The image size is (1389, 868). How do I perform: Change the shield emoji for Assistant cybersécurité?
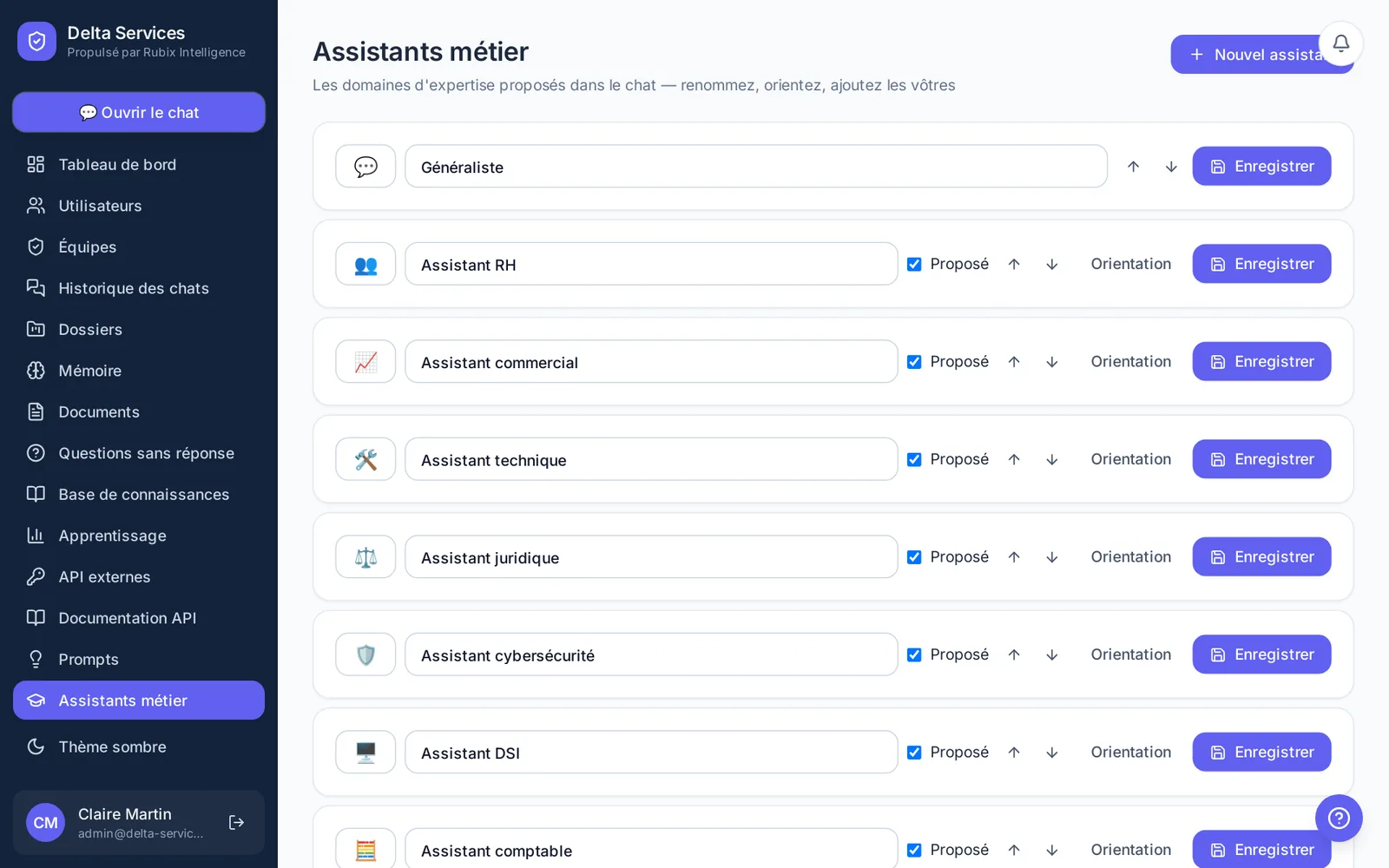tap(365, 654)
